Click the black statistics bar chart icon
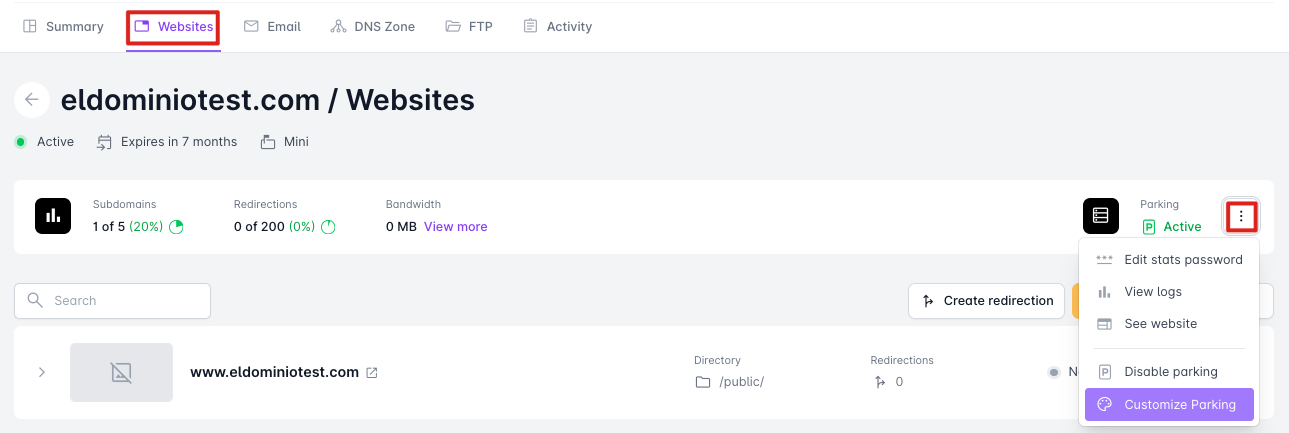1289x433 pixels. click(x=52, y=216)
